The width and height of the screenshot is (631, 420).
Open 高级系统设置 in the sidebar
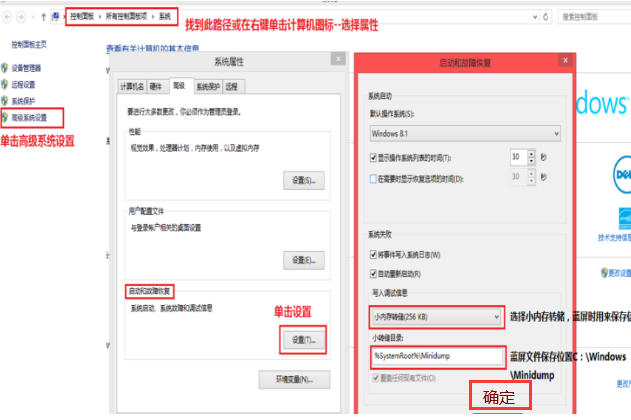tap(29, 117)
